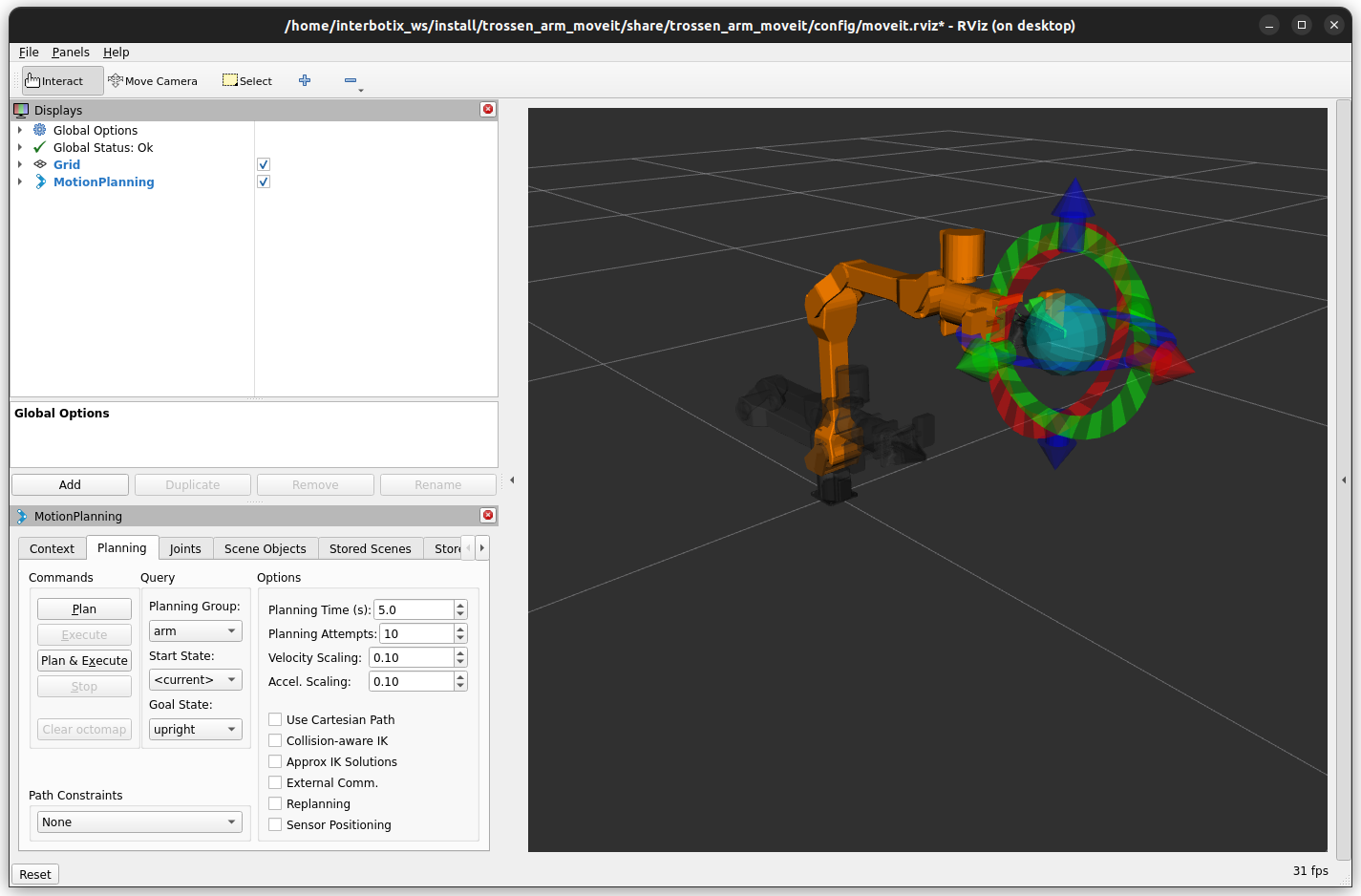Click the Add display button
This screenshot has width=1361, height=896.
70,485
